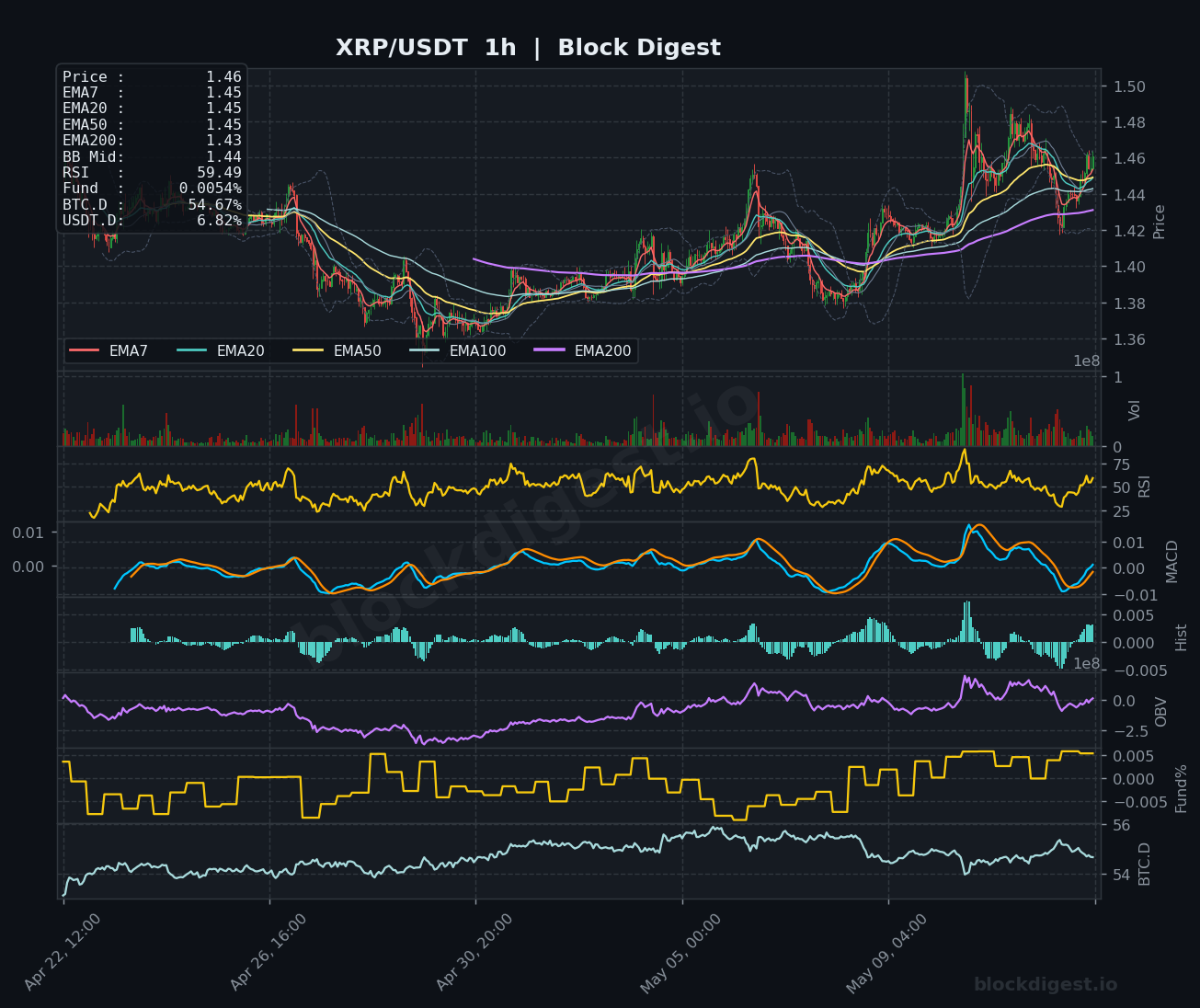Click the yellow EMA50 legend line swatch
The height and width of the screenshot is (1008, 1200).
tap(307, 351)
